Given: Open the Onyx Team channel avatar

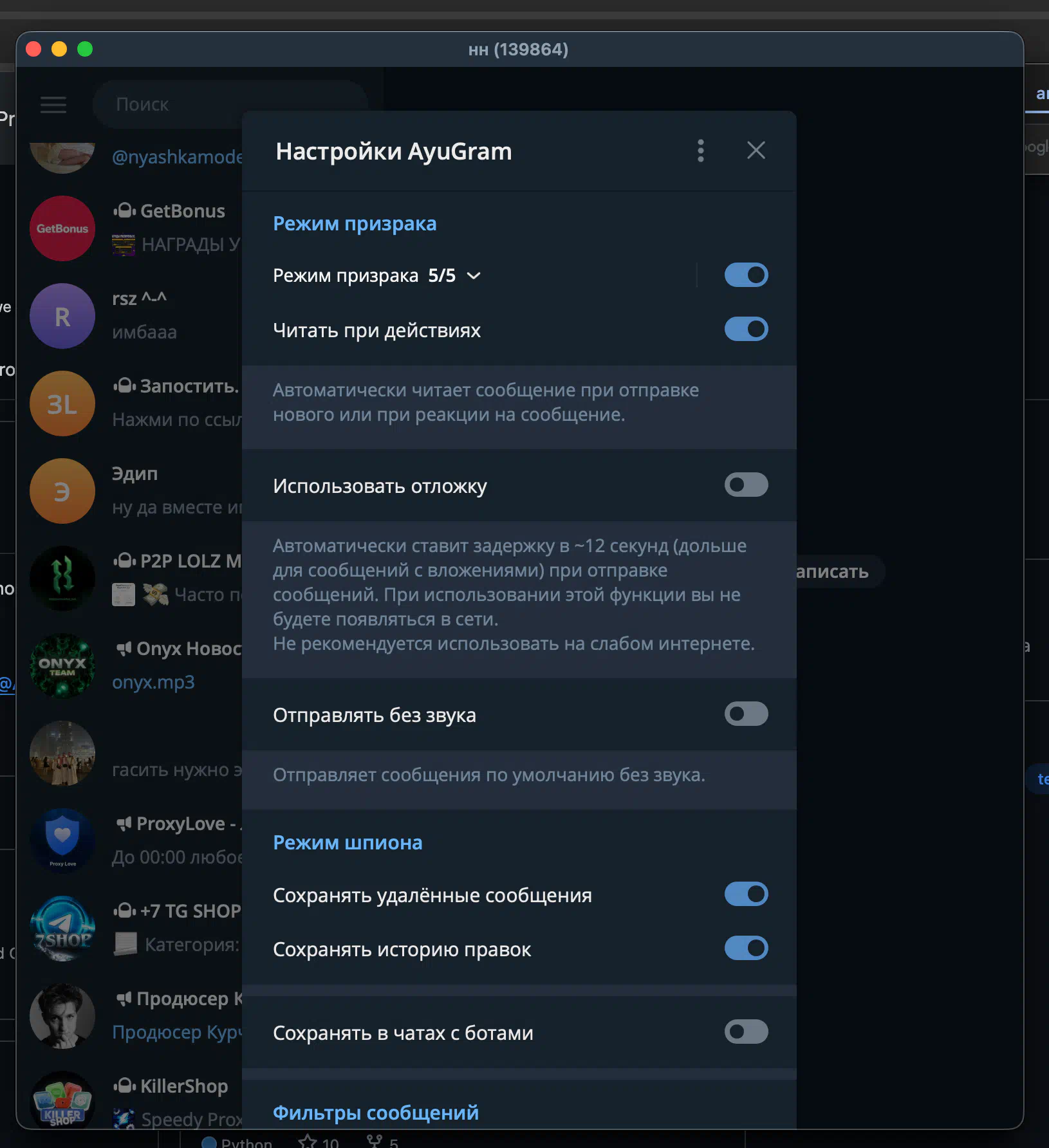Looking at the screenshot, I should tap(62, 666).
